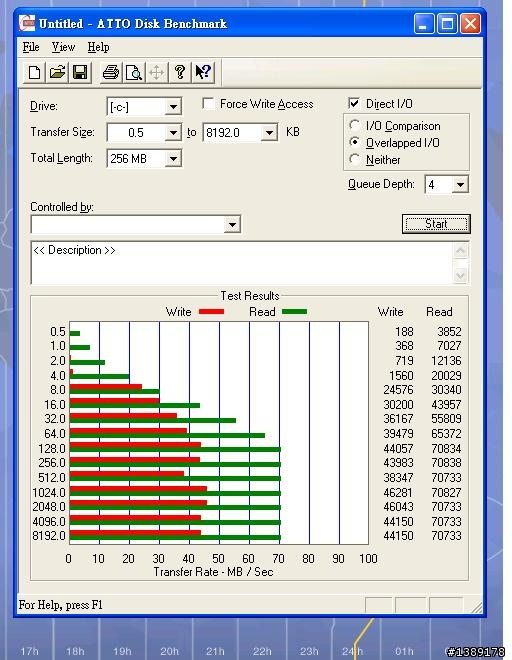Click the New document toolbar icon
Image resolution: width=512 pixels, height=660 pixels.
tap(35, 72)
